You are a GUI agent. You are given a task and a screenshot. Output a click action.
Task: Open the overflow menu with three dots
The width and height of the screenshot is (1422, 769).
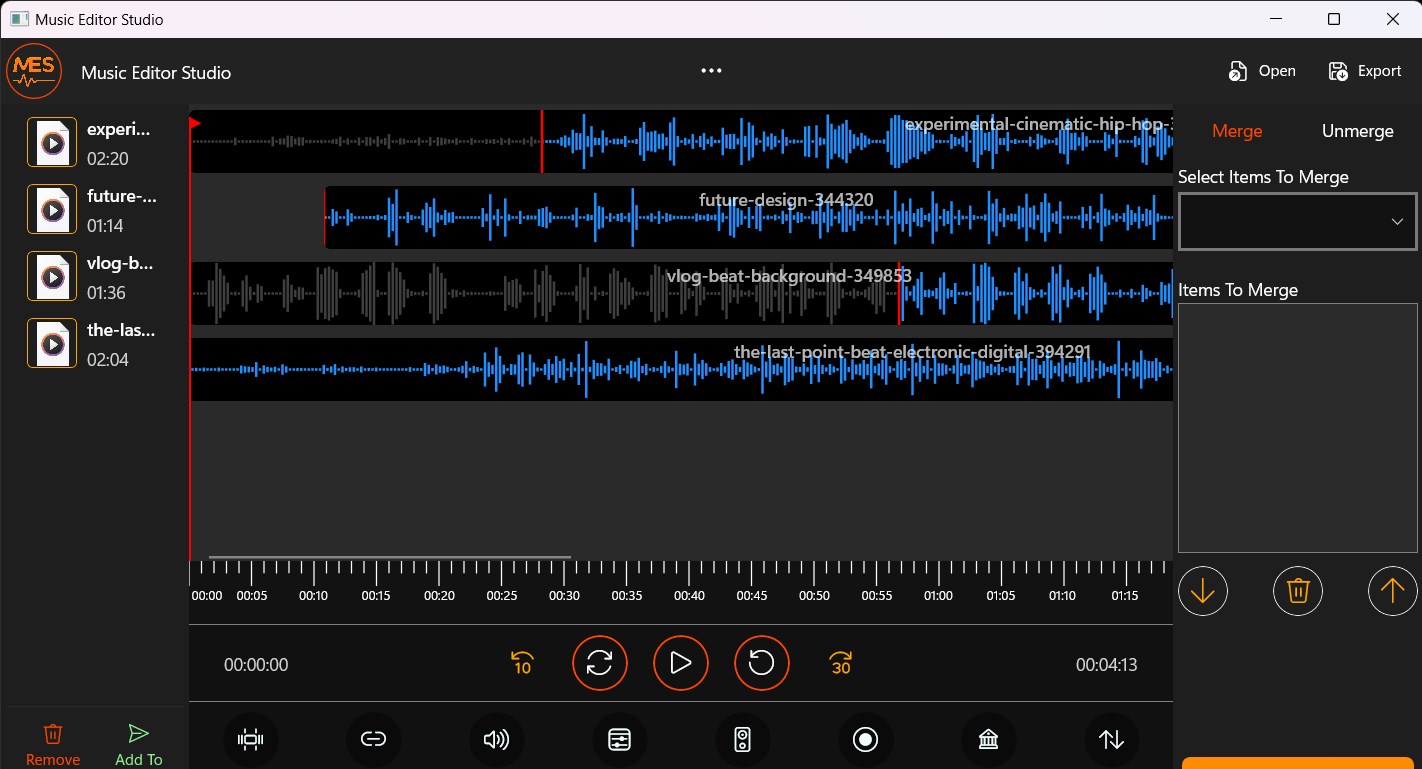[x=711, y=70]
